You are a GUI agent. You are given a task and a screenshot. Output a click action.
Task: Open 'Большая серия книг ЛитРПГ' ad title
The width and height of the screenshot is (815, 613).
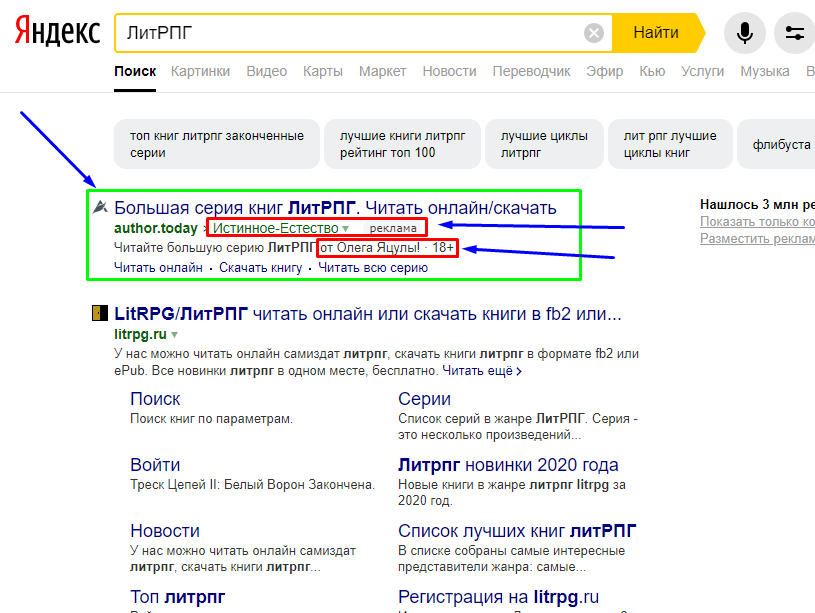point(335,208)
